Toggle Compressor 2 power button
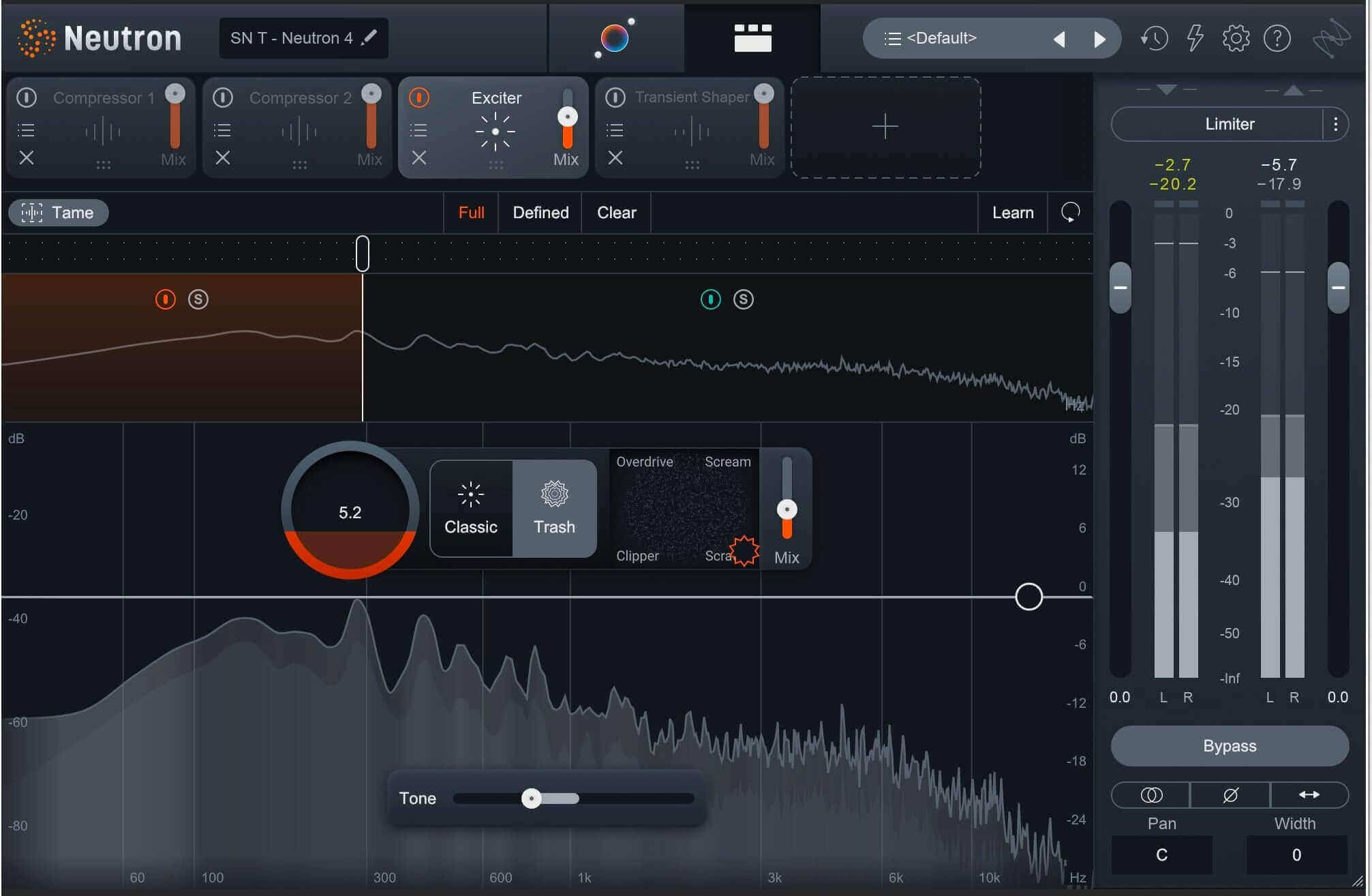Image resolution: width=1372 pixels, height=896 pixels. point(223,98)
